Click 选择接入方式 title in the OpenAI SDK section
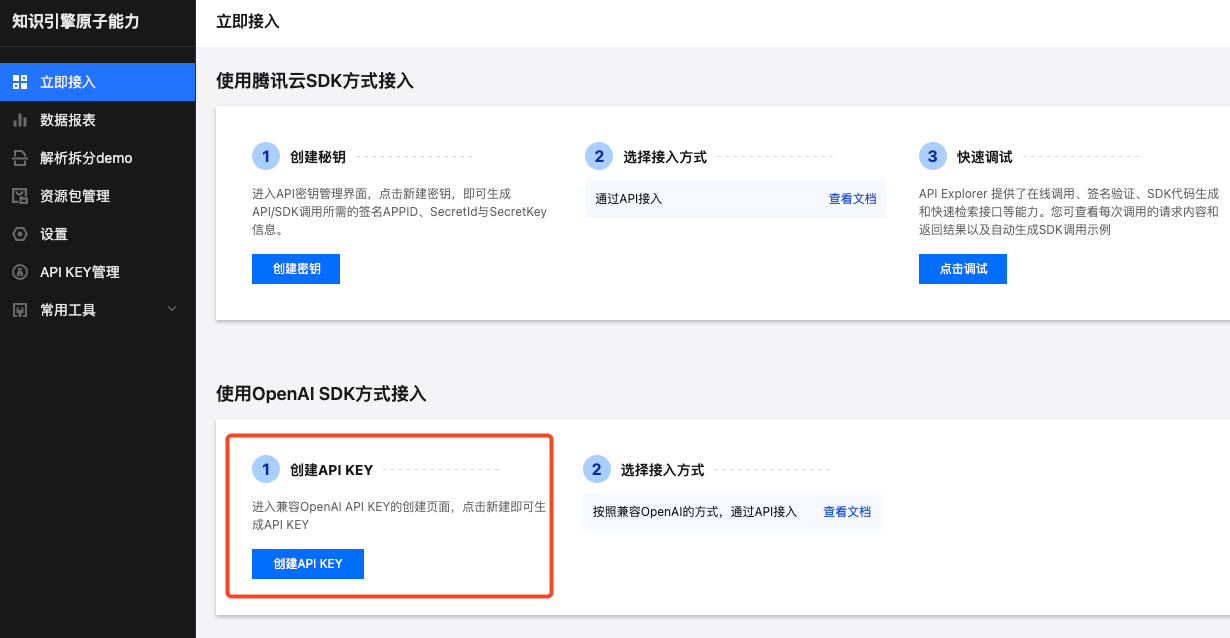Screen dimensions: 1230x638 coord(662,470)
